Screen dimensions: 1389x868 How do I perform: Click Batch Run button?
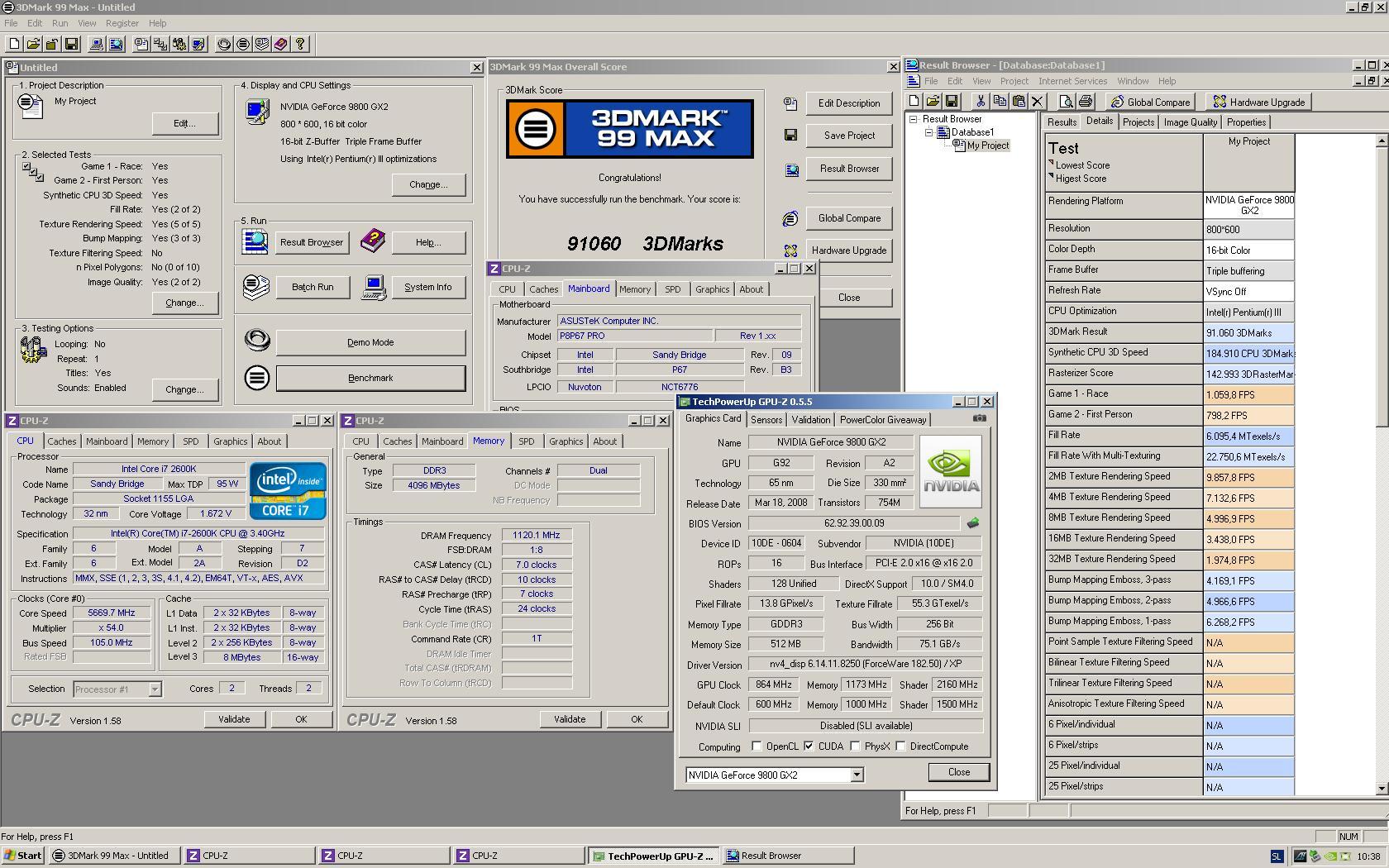pos(313,287)
